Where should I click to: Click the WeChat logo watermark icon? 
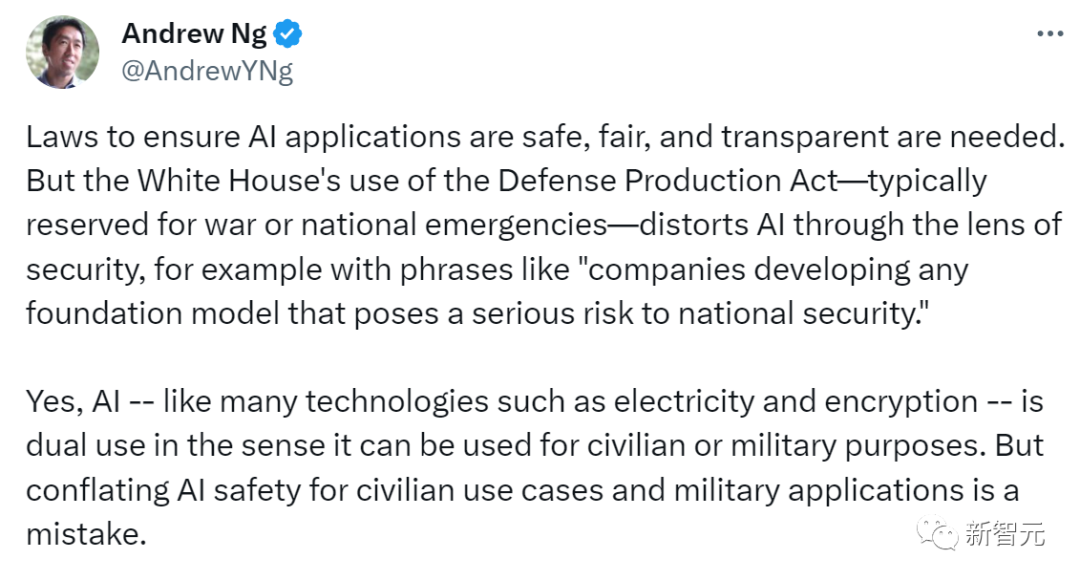[937, 533]
